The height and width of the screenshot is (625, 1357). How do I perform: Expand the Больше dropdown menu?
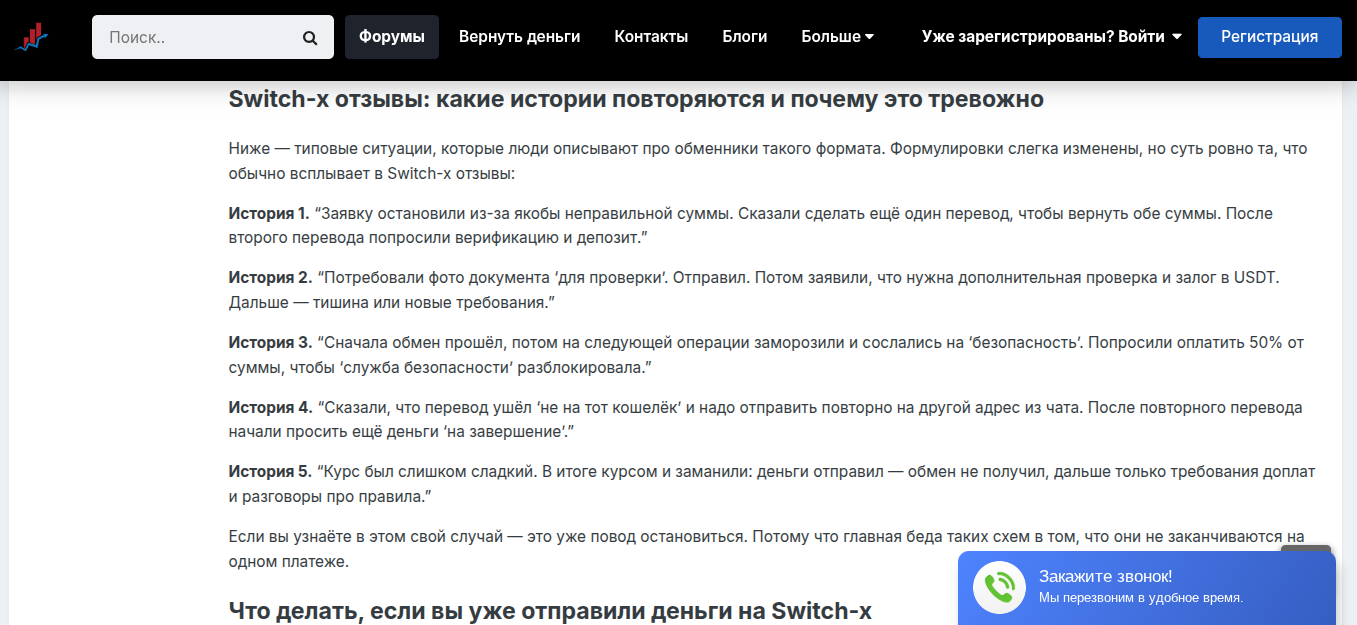(831, 37)
